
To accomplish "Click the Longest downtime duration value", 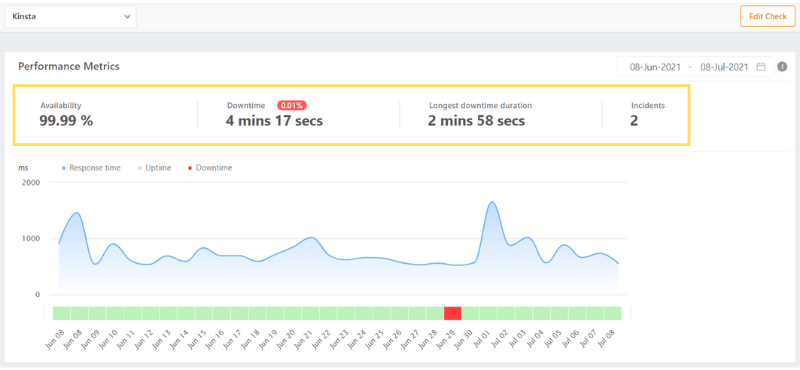I will (477, 121).
